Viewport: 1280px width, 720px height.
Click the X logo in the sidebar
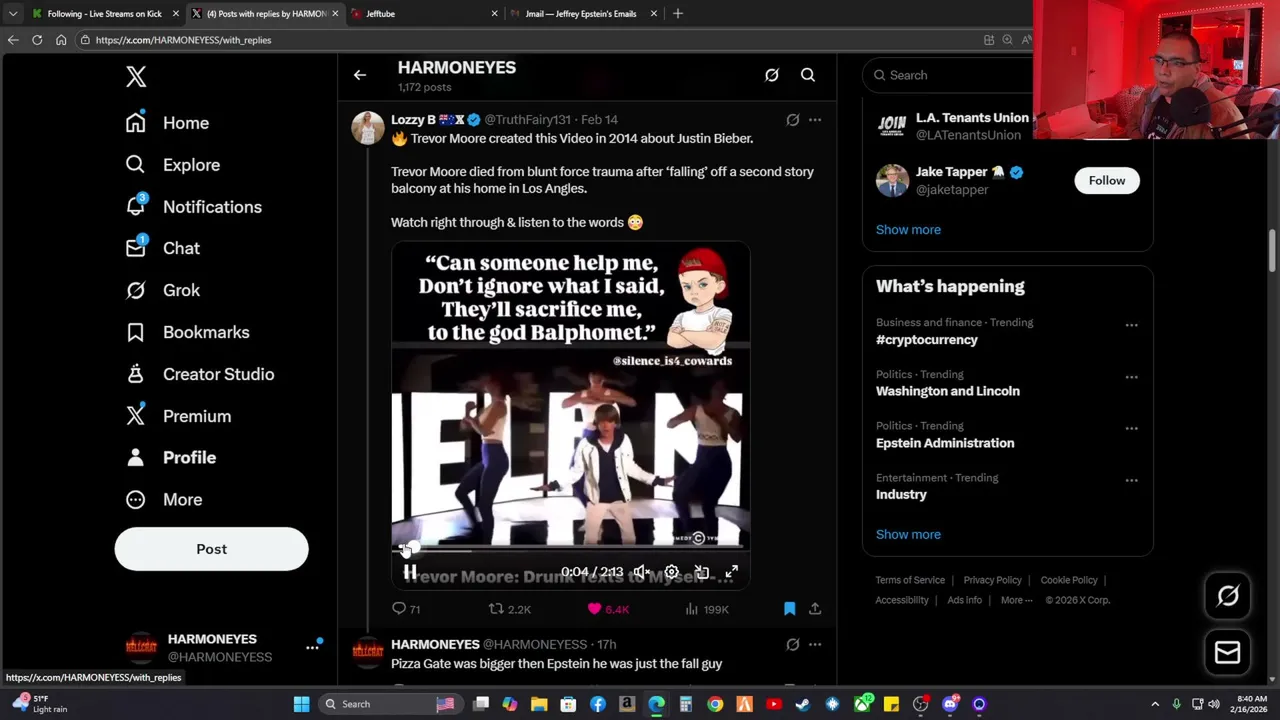pos(136,77)
